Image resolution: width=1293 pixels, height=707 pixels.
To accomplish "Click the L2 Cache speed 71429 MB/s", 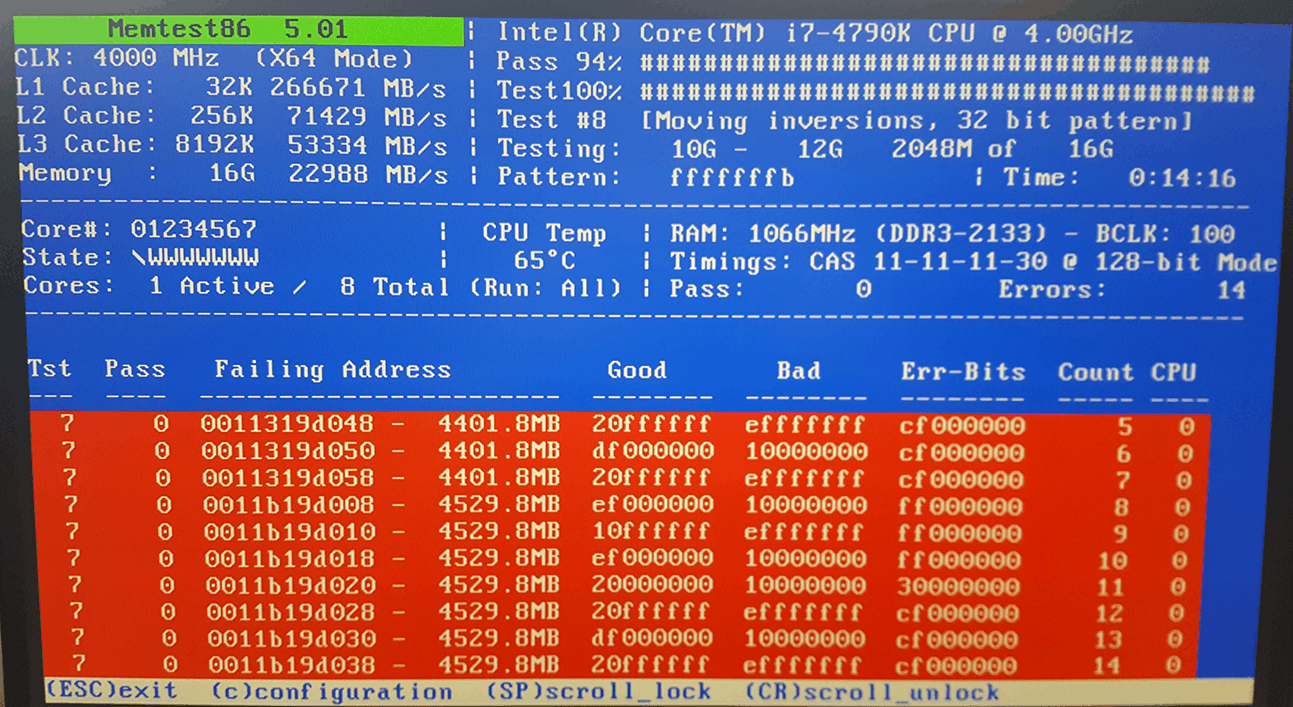I will click(x=366, y=116).
